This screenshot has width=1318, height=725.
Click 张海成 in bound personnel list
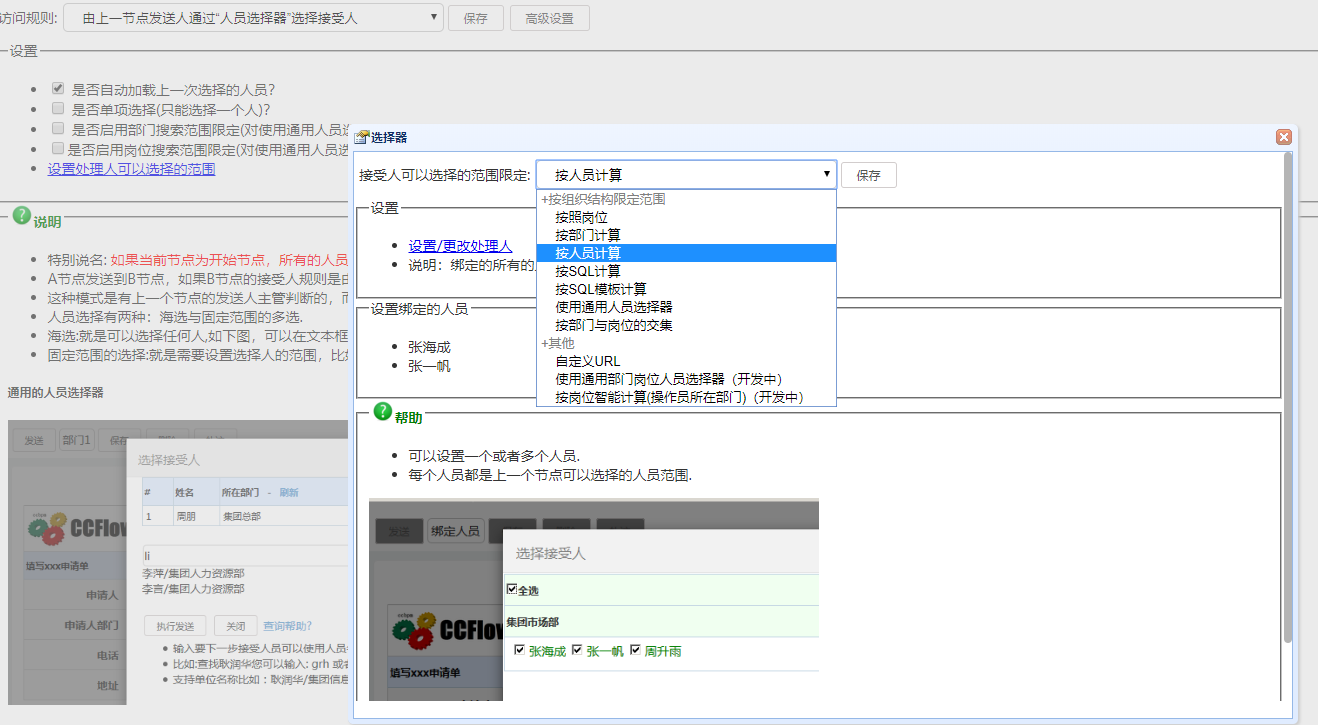click(429, 347)
